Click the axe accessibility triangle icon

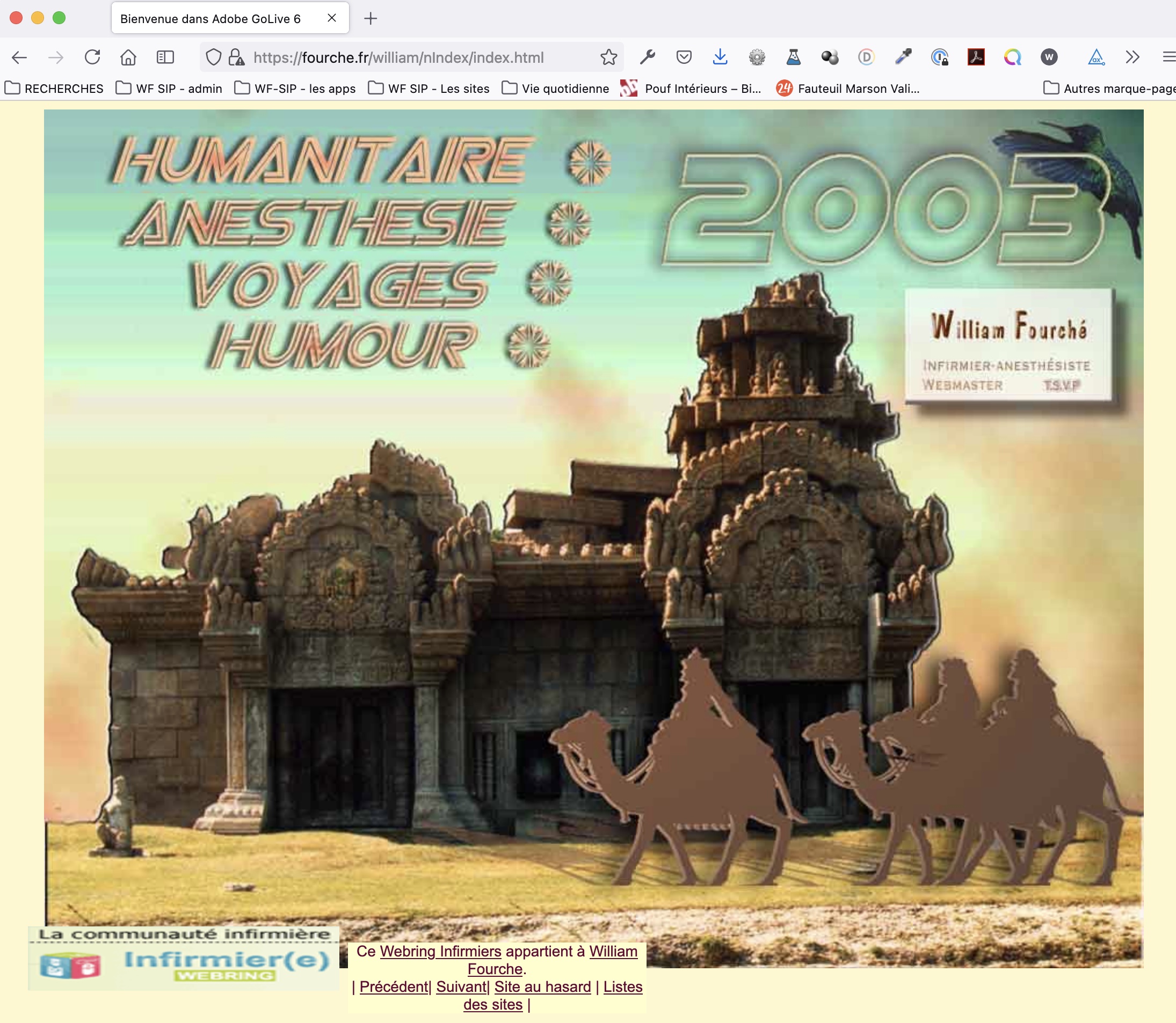click(1095, 57)
